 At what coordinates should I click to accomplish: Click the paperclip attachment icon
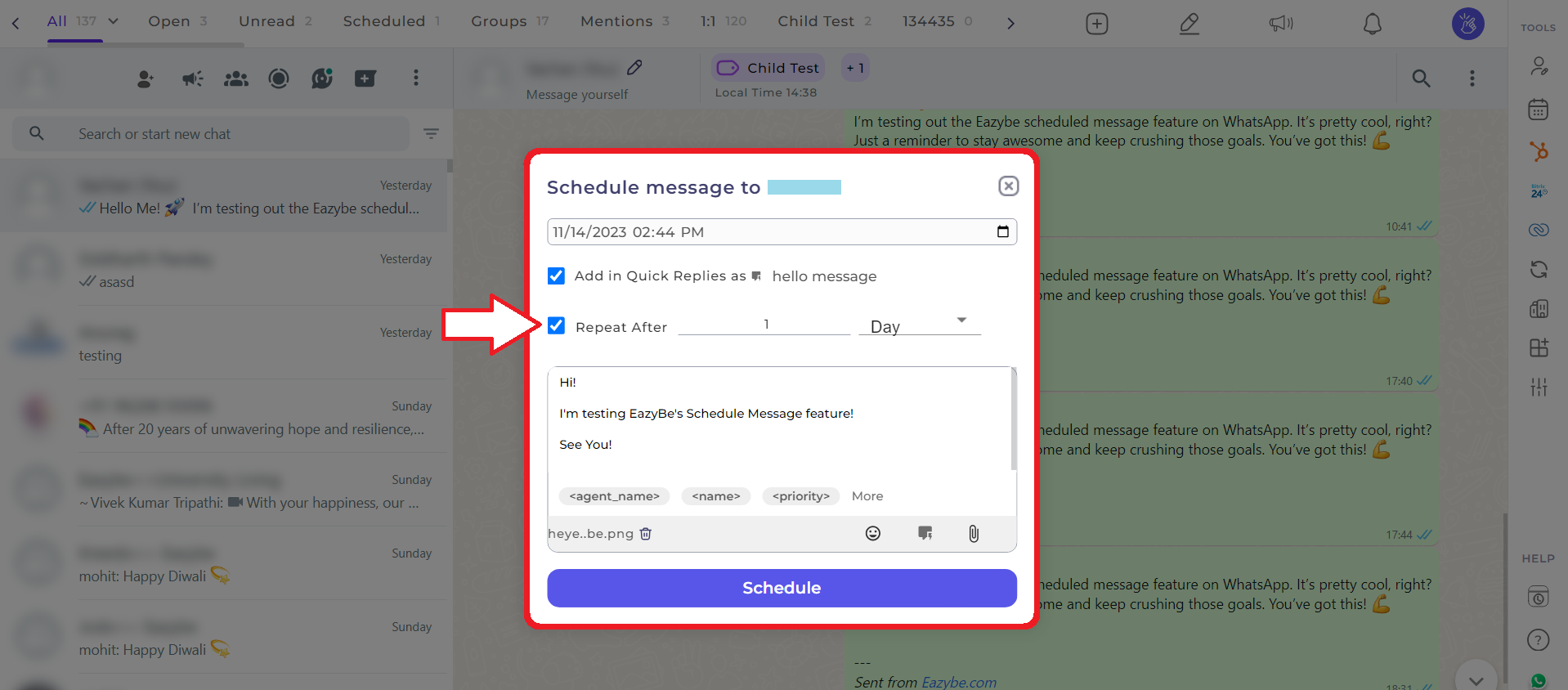coord(974,534)
